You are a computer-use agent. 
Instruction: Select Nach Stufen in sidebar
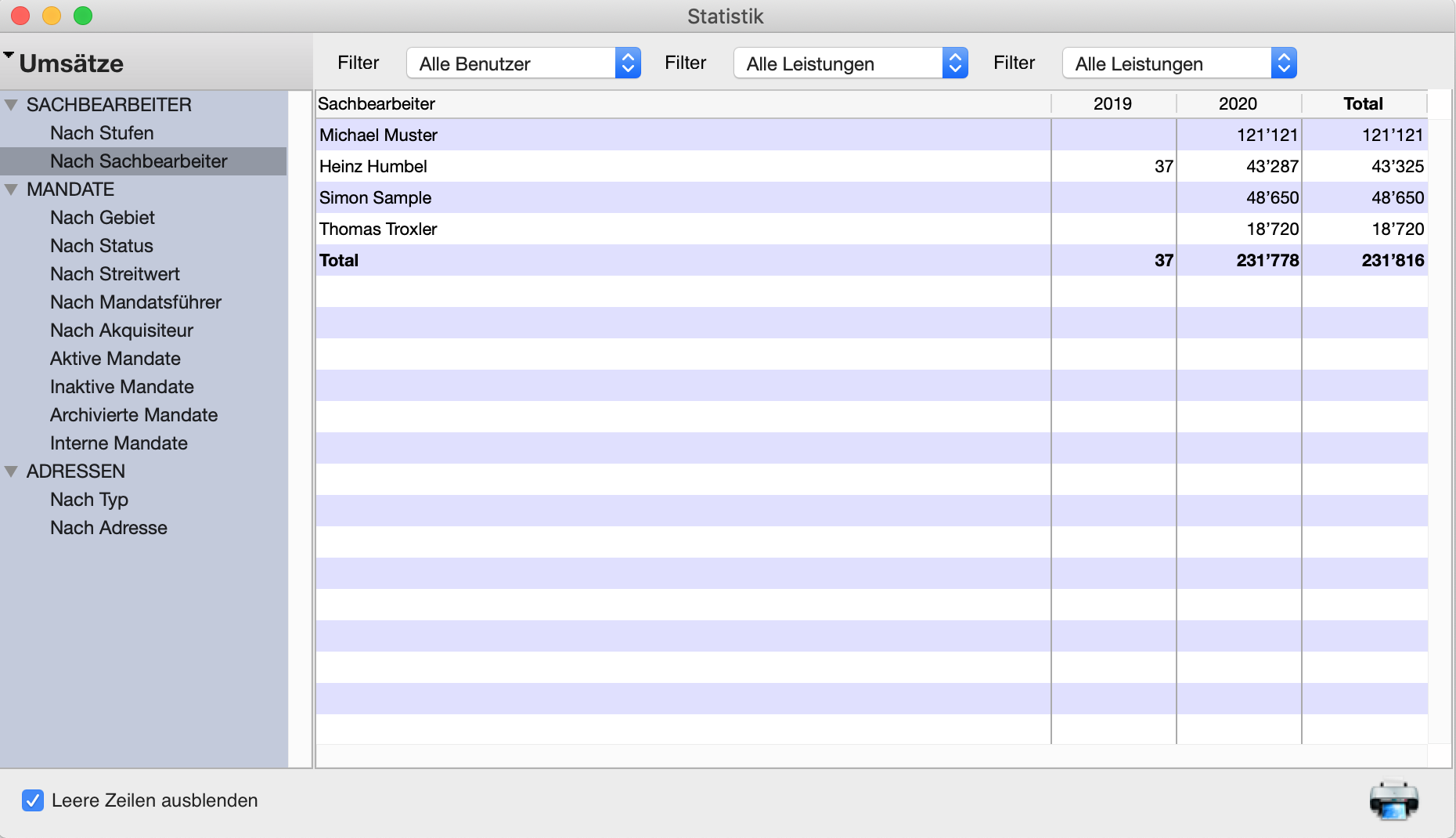coord(102,133)
